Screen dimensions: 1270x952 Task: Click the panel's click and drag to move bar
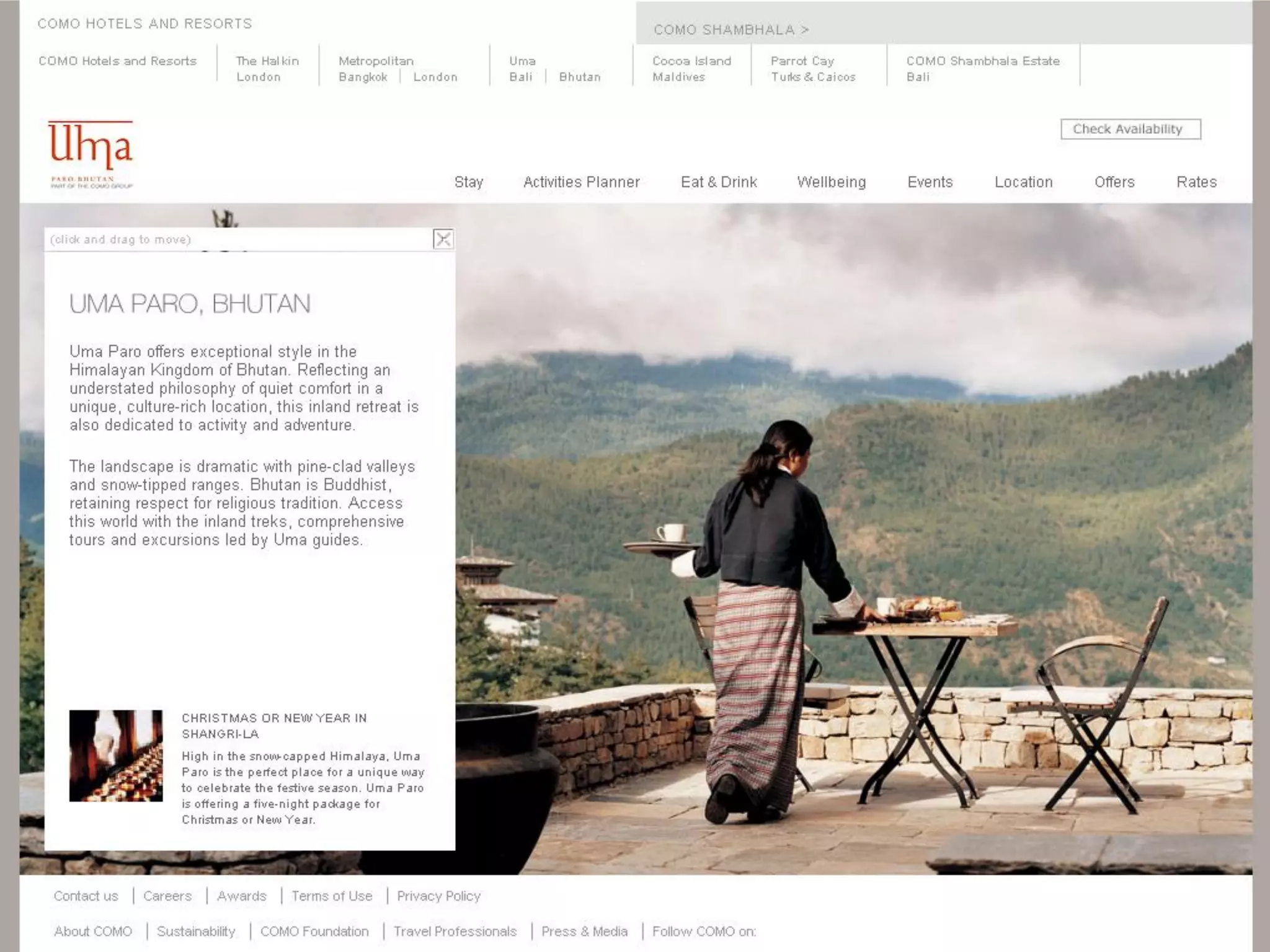click(239, 239)
